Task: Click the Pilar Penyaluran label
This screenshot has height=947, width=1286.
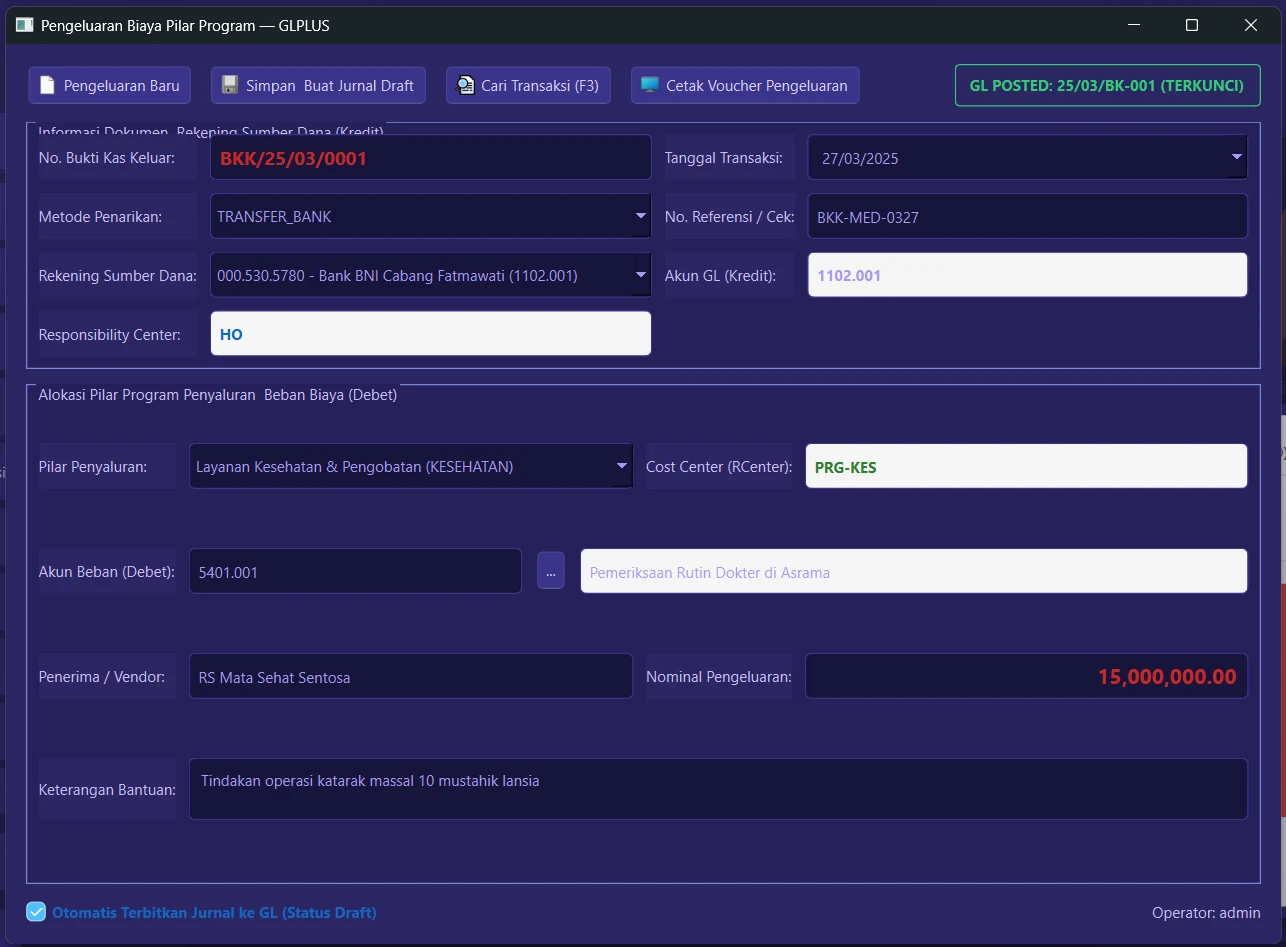Action: tap(93, 466)
